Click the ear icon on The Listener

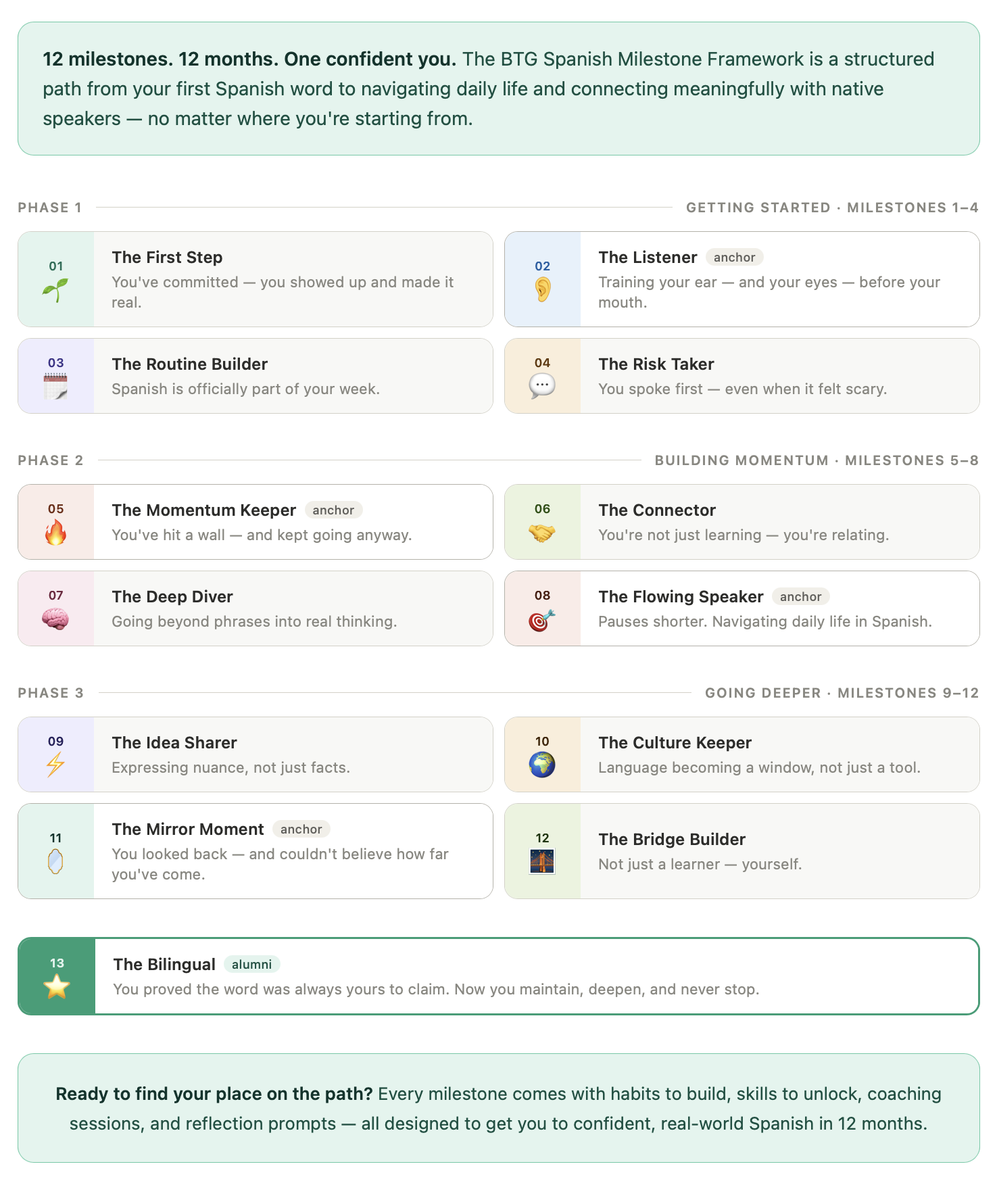click(x=542, y=290)
